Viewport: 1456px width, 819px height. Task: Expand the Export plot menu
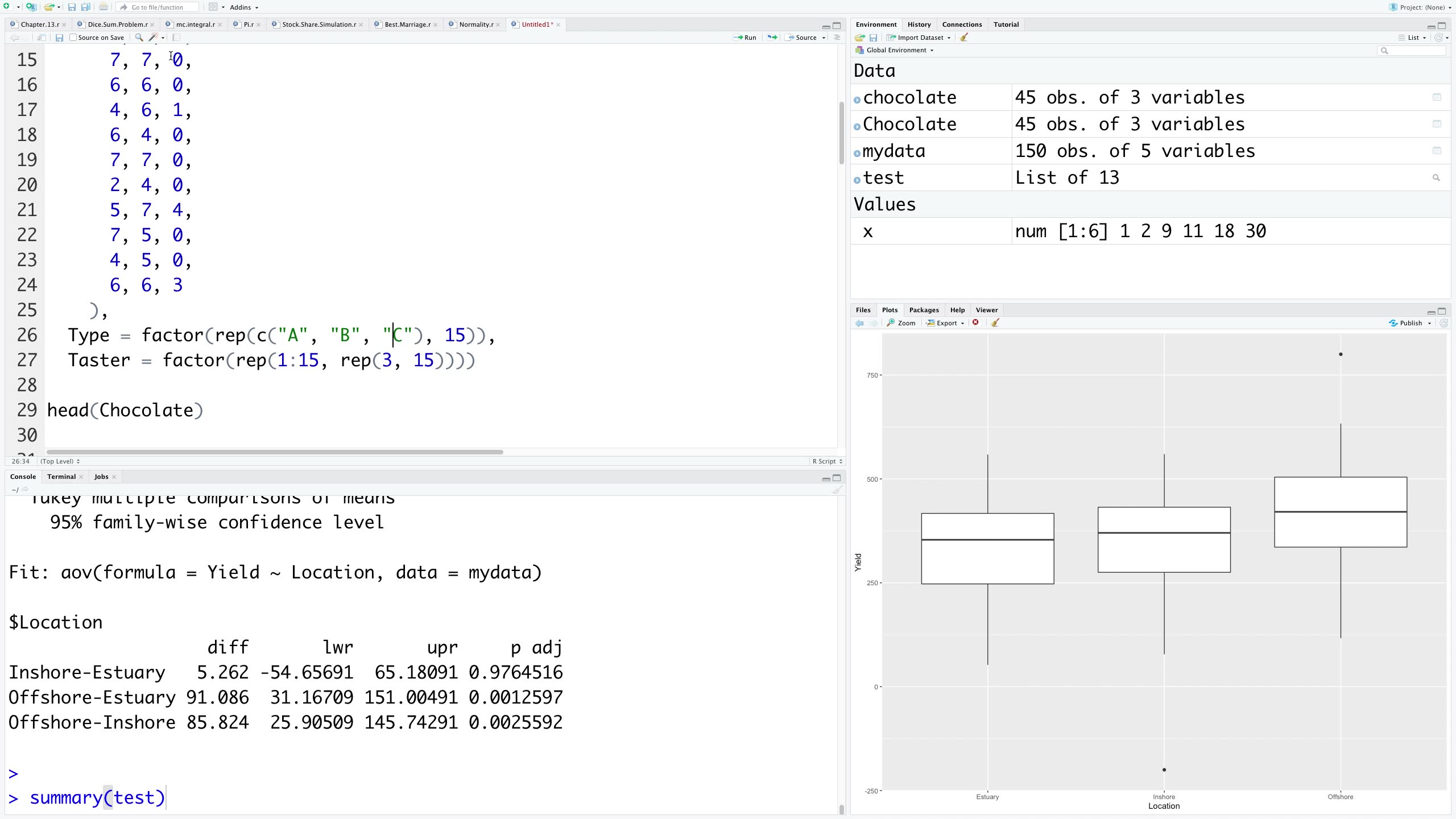tap(946, 323)
